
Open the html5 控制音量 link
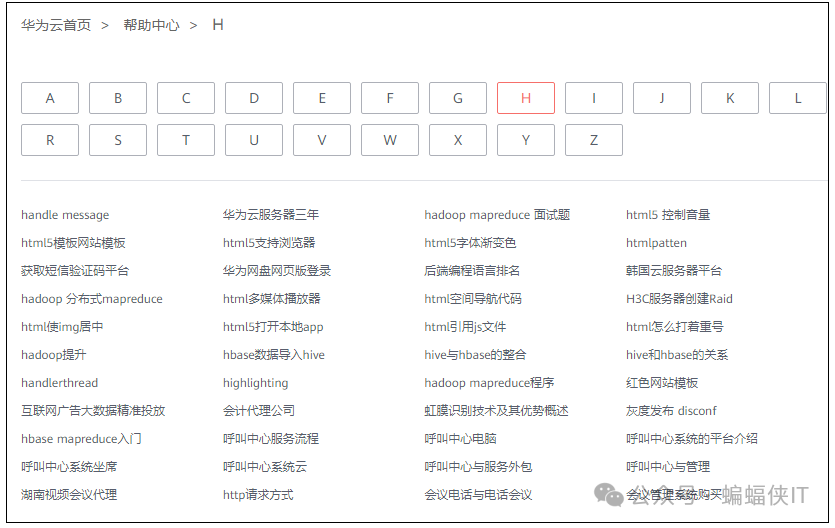[668, 215]
